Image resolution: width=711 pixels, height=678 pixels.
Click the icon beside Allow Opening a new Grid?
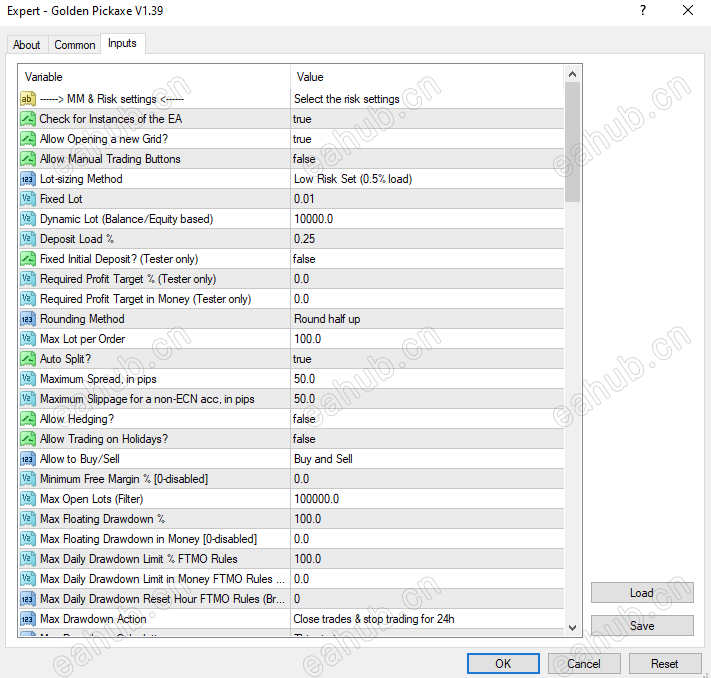[x=28, y=139]
